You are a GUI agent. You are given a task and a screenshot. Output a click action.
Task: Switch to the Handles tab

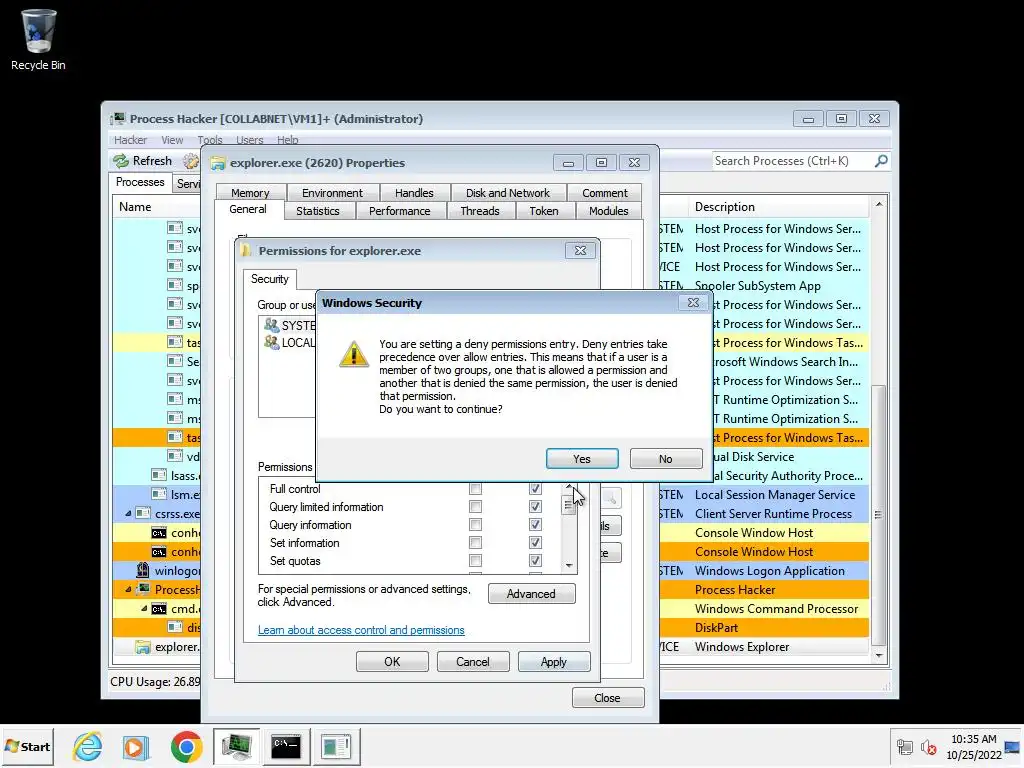click(414, 193)
